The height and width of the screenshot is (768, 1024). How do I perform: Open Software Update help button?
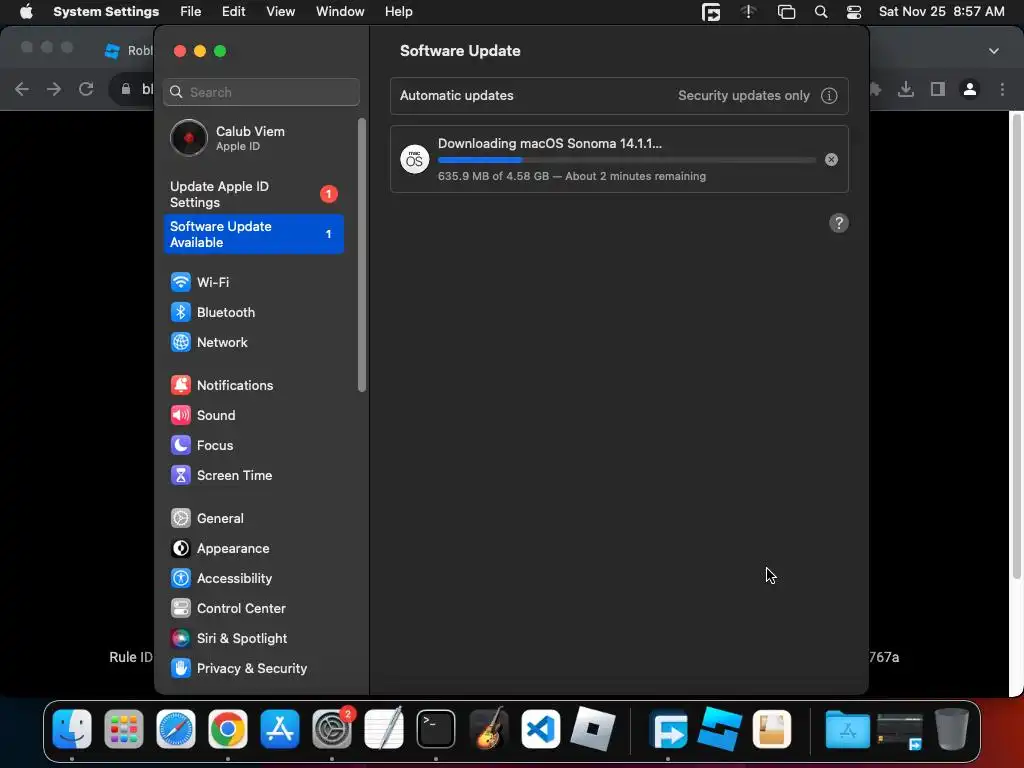[839, 223]
